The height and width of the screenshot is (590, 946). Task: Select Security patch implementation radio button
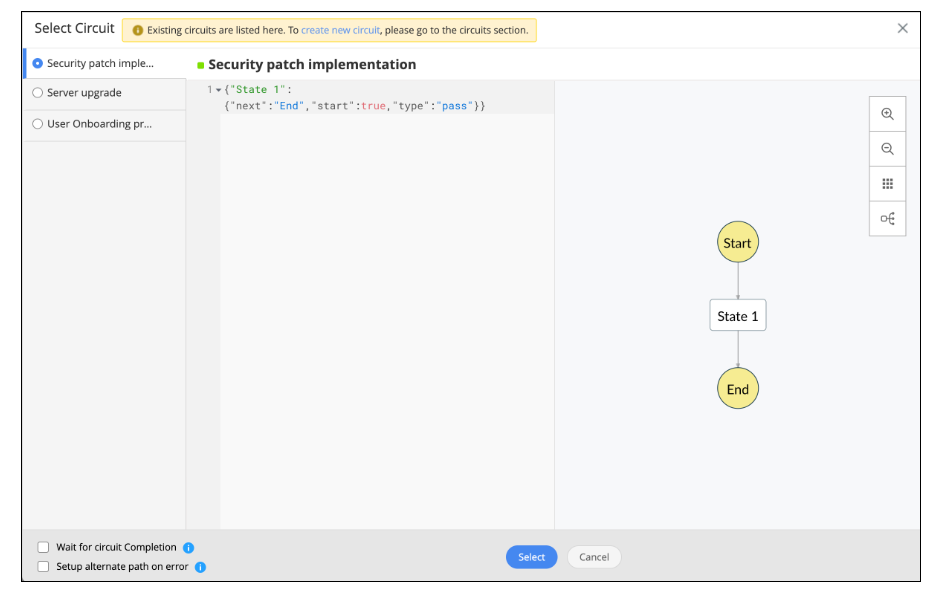37,63
